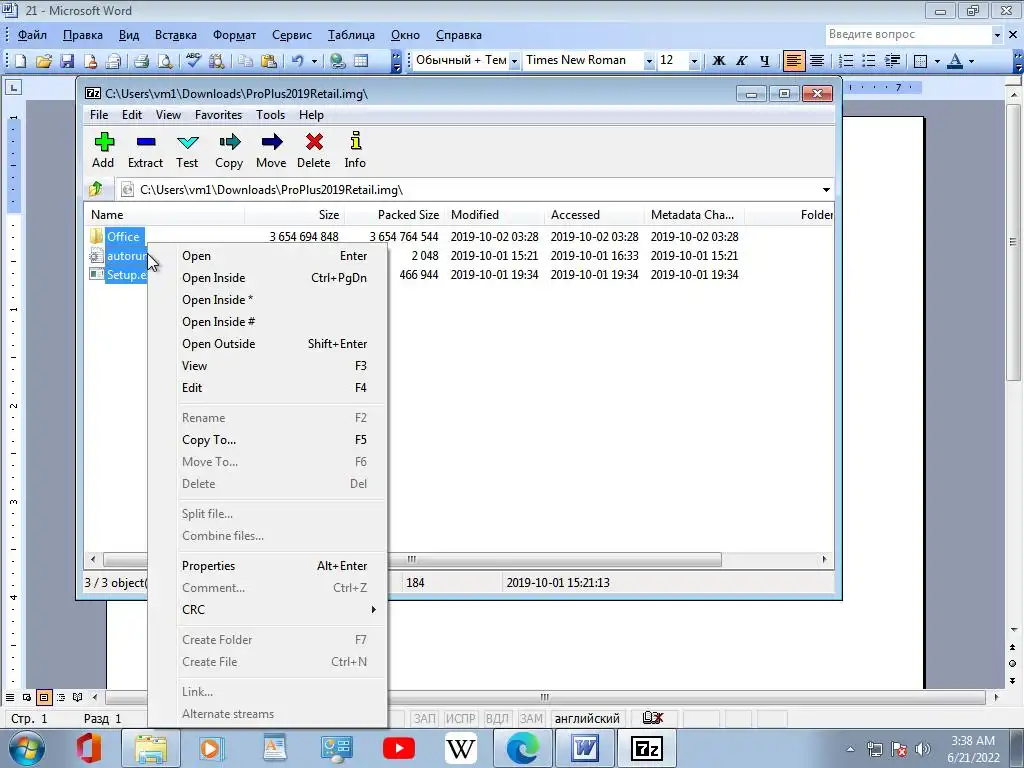Toggle Bold (Ж) formatting in Word
This screenshot has height=768, width=1024.
click(718, 61)
